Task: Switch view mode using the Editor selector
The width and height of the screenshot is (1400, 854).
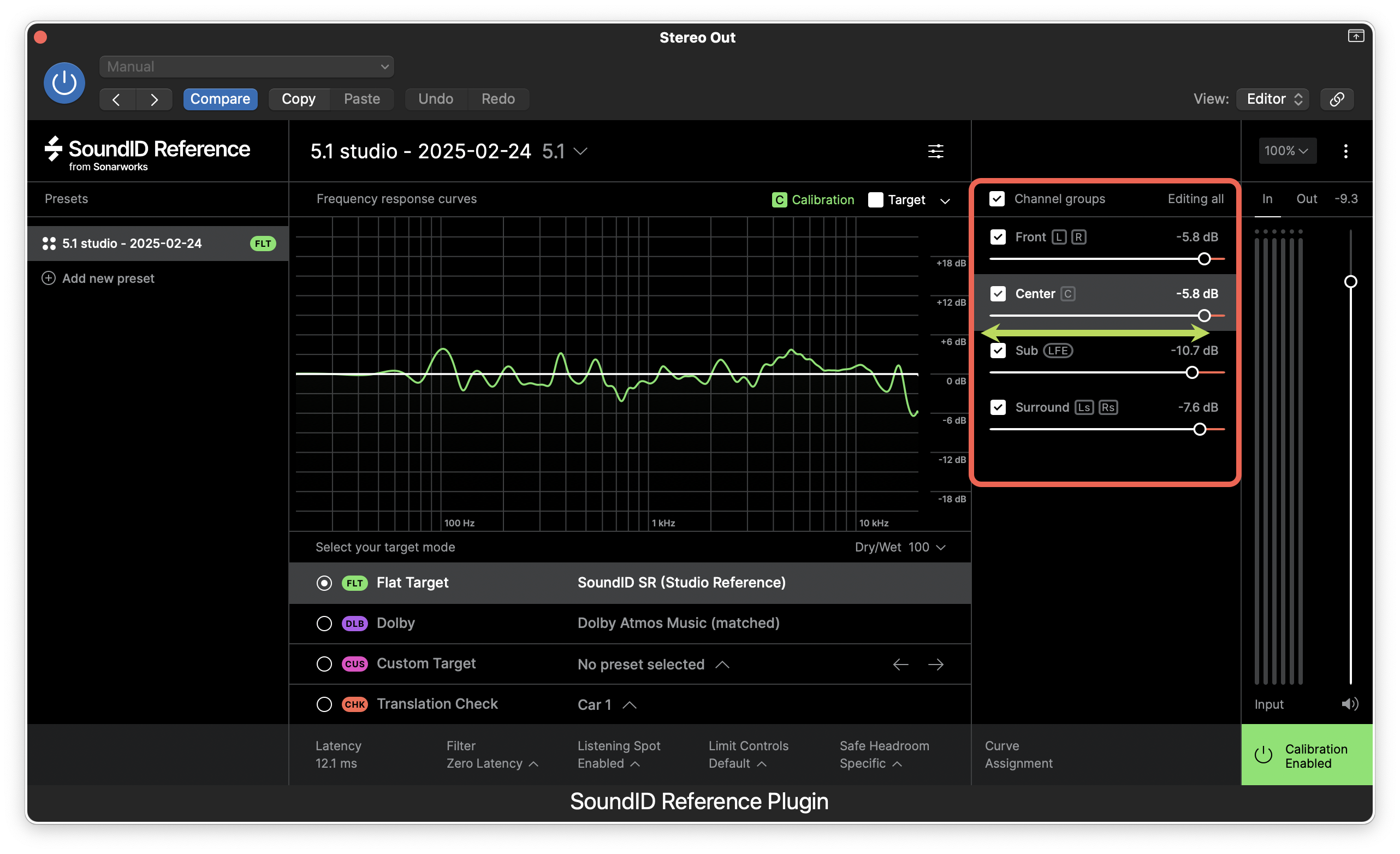Action: 1272,99
